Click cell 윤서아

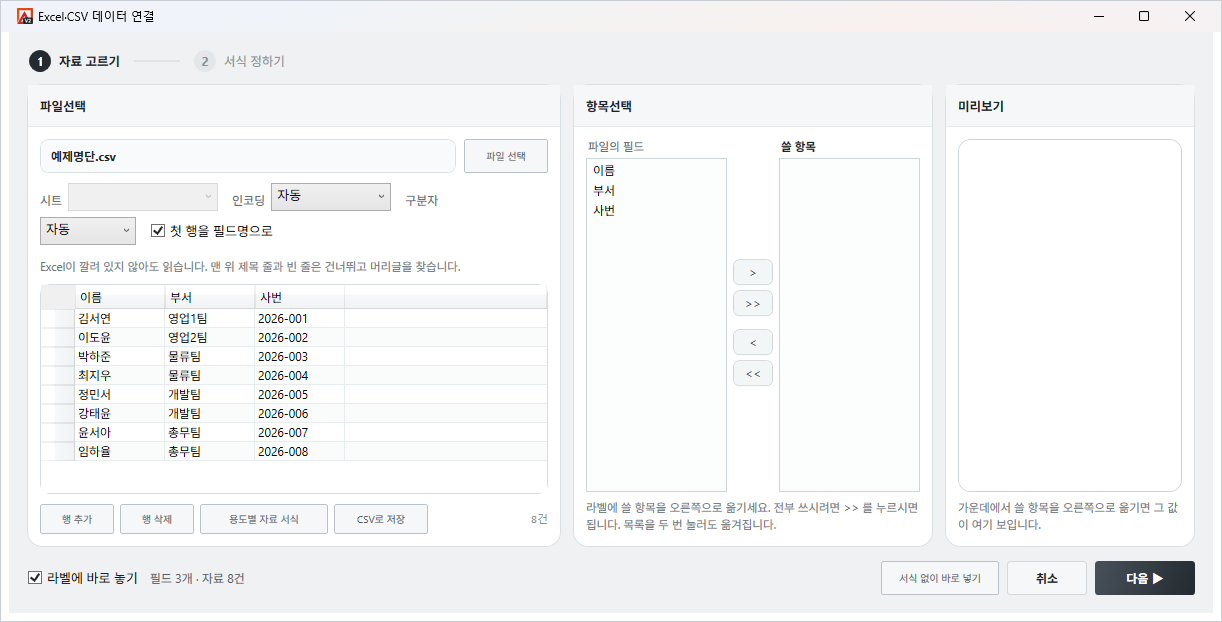coord(120,432)
